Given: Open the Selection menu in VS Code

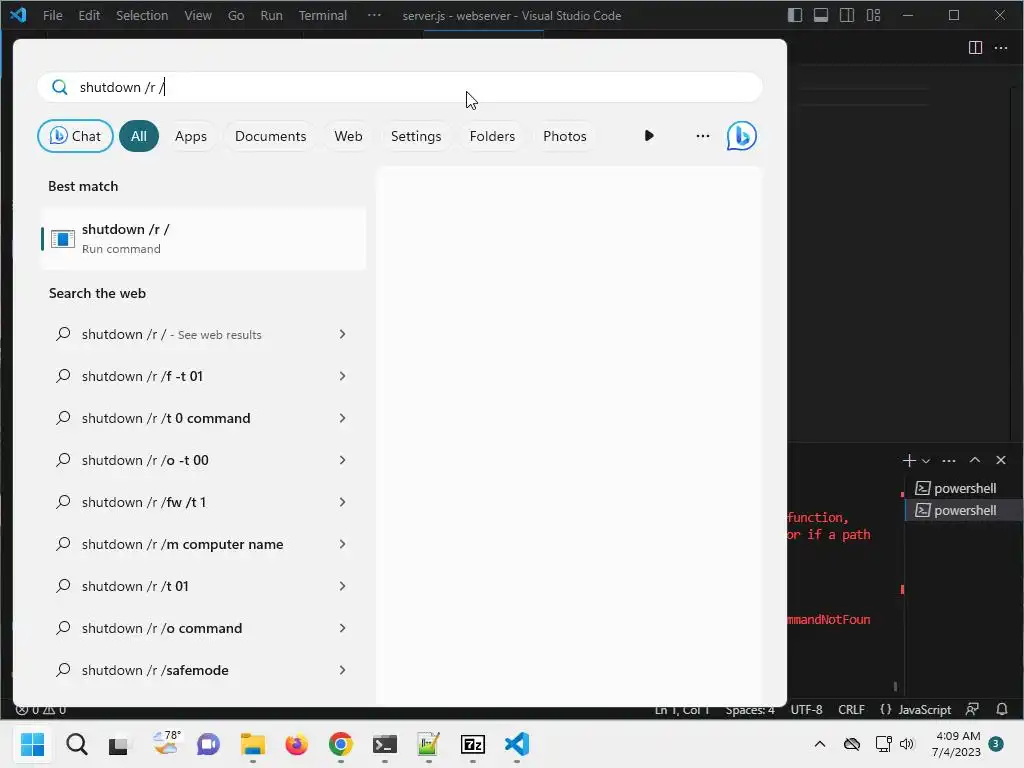Looking at the screenshot, I should click(142, 15).
